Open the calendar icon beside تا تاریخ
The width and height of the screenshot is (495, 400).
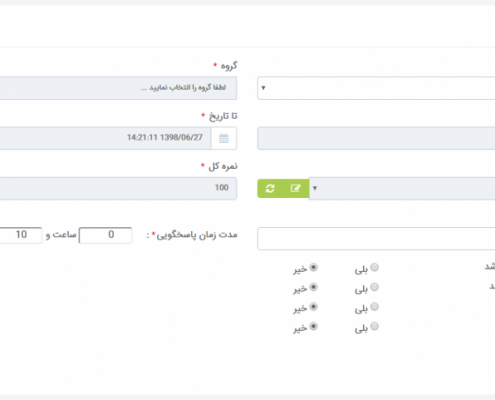click(x=224, y=138)
